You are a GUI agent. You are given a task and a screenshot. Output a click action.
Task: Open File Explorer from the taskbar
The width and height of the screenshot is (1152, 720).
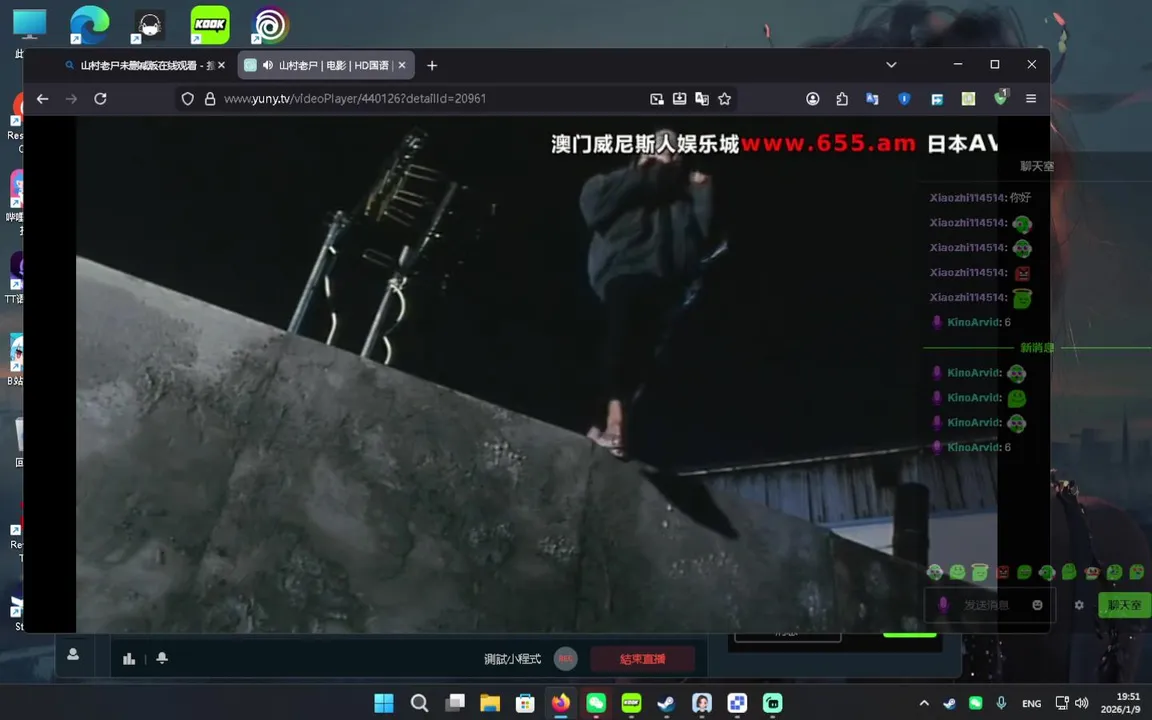point(490,703)
